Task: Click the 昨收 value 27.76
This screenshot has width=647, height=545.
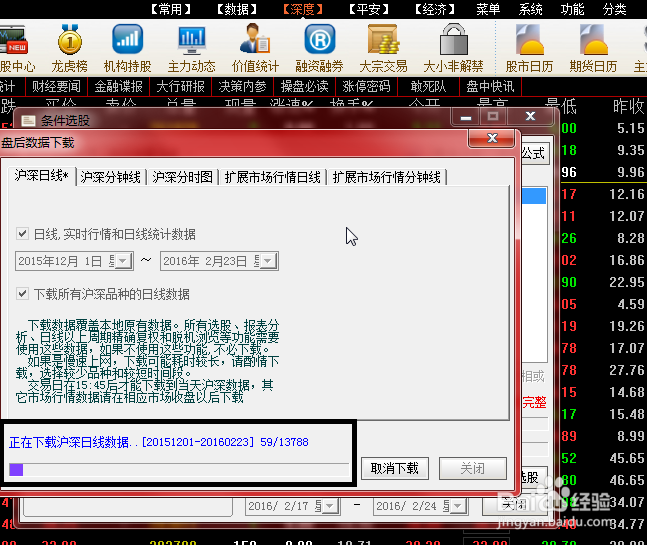Action: coord(627,370)
